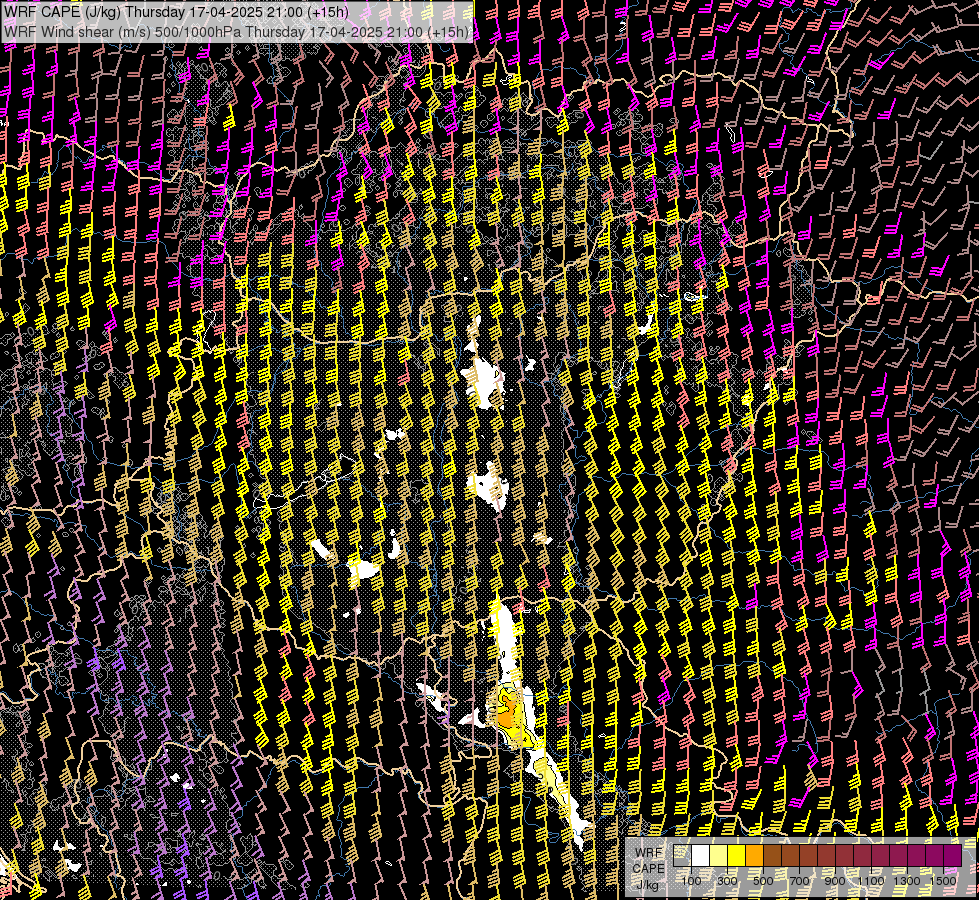Click the legend value 700

click(799, 881)
